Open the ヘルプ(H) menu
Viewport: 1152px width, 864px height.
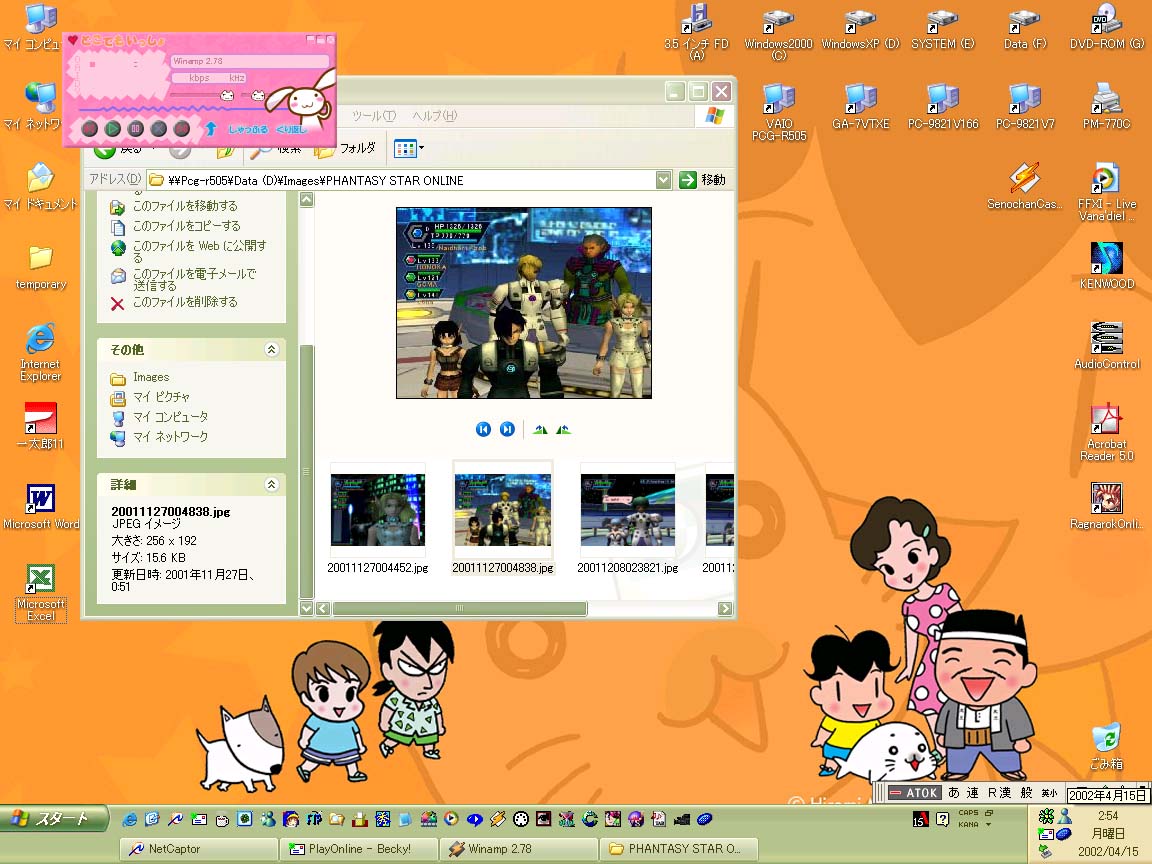[434, 116]
